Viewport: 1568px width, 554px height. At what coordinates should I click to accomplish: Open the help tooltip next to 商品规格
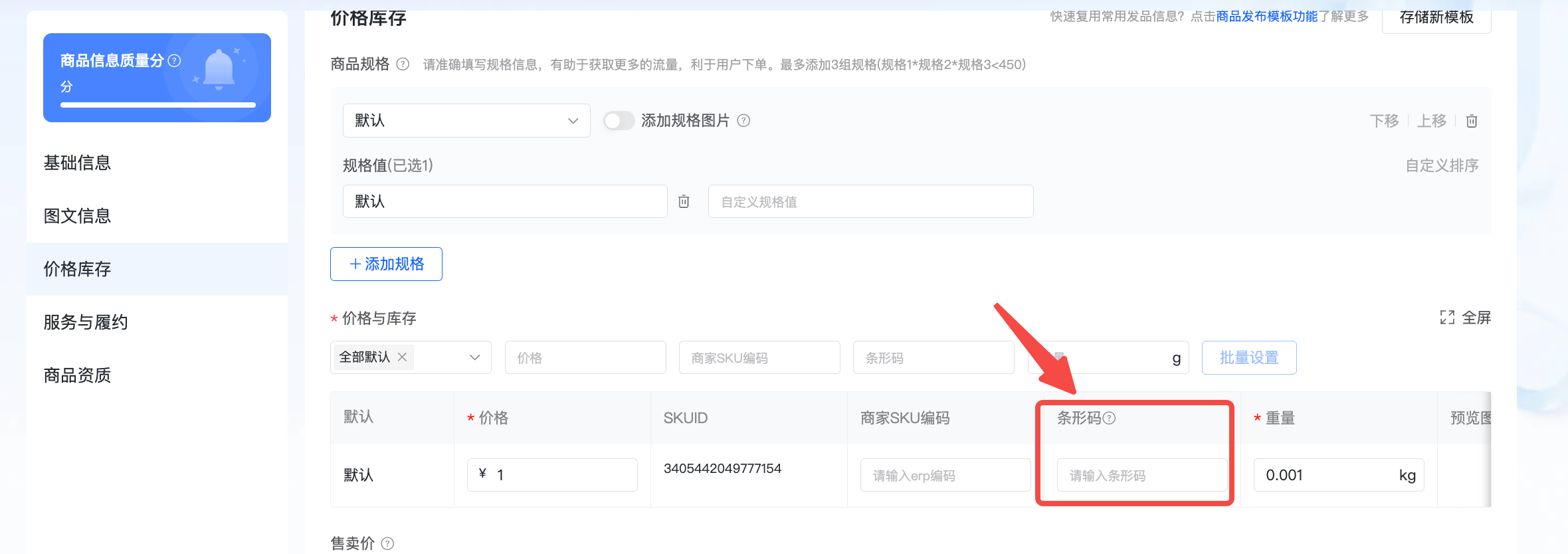pos(403,64)
